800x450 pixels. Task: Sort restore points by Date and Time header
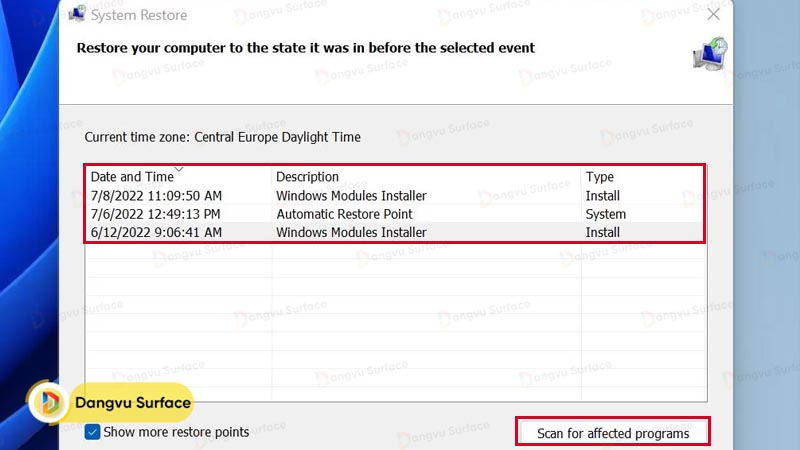[x=131, y=177]
